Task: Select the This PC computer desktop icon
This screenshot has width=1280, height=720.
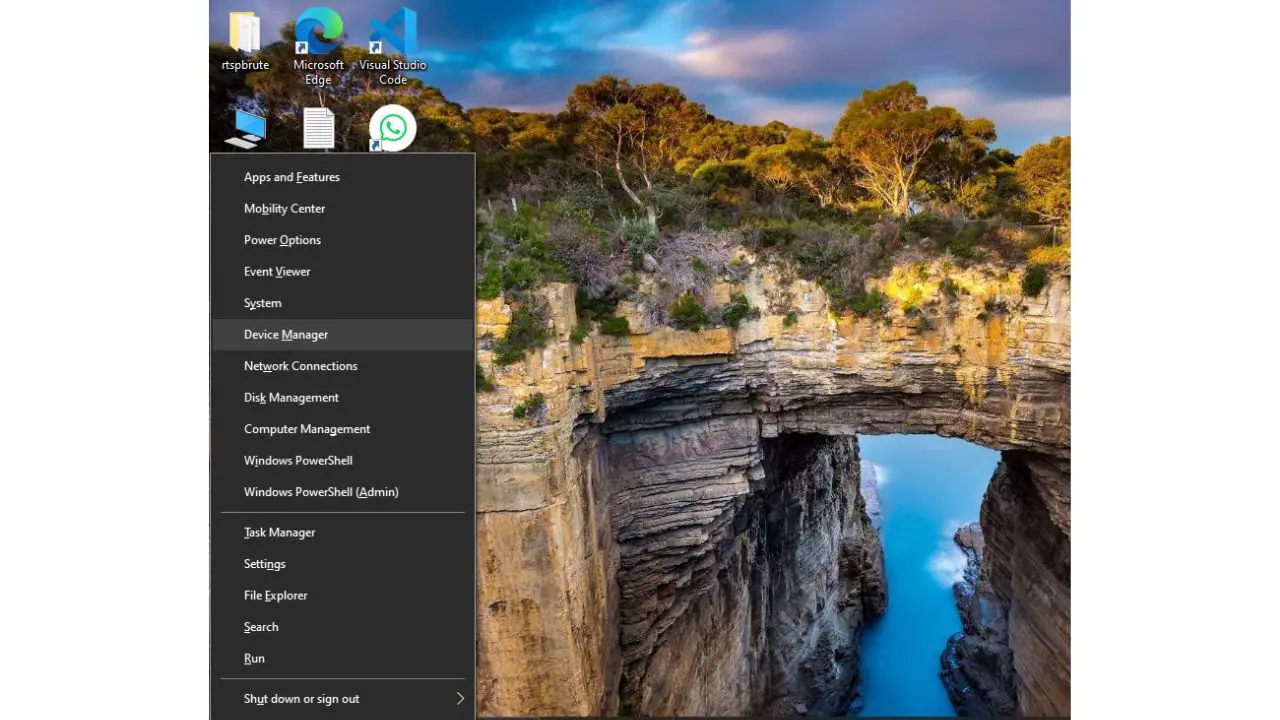Action: pyautogui.click(x=245, y=129)
